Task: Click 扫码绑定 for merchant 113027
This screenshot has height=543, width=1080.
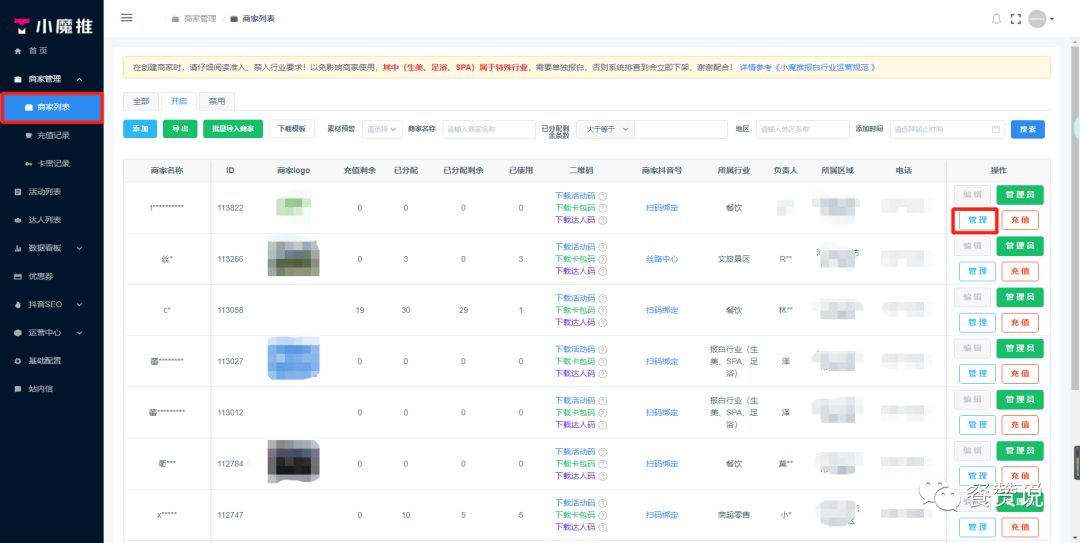Action: coord(662,361)
